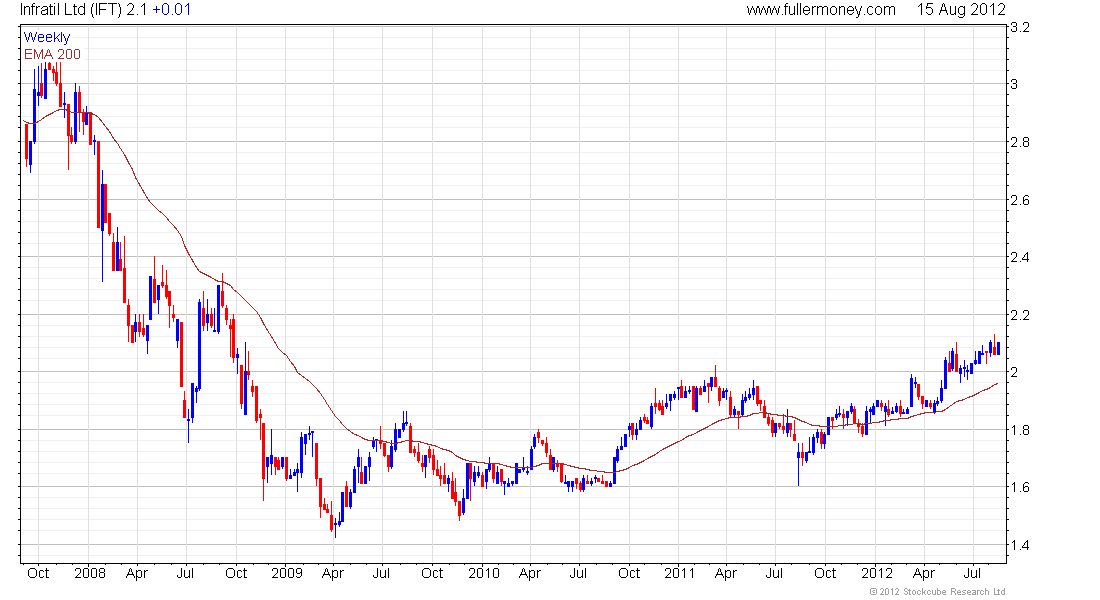1100x600 pixels.
Task: Select the Weekly legend label
Action: point(47,37)
